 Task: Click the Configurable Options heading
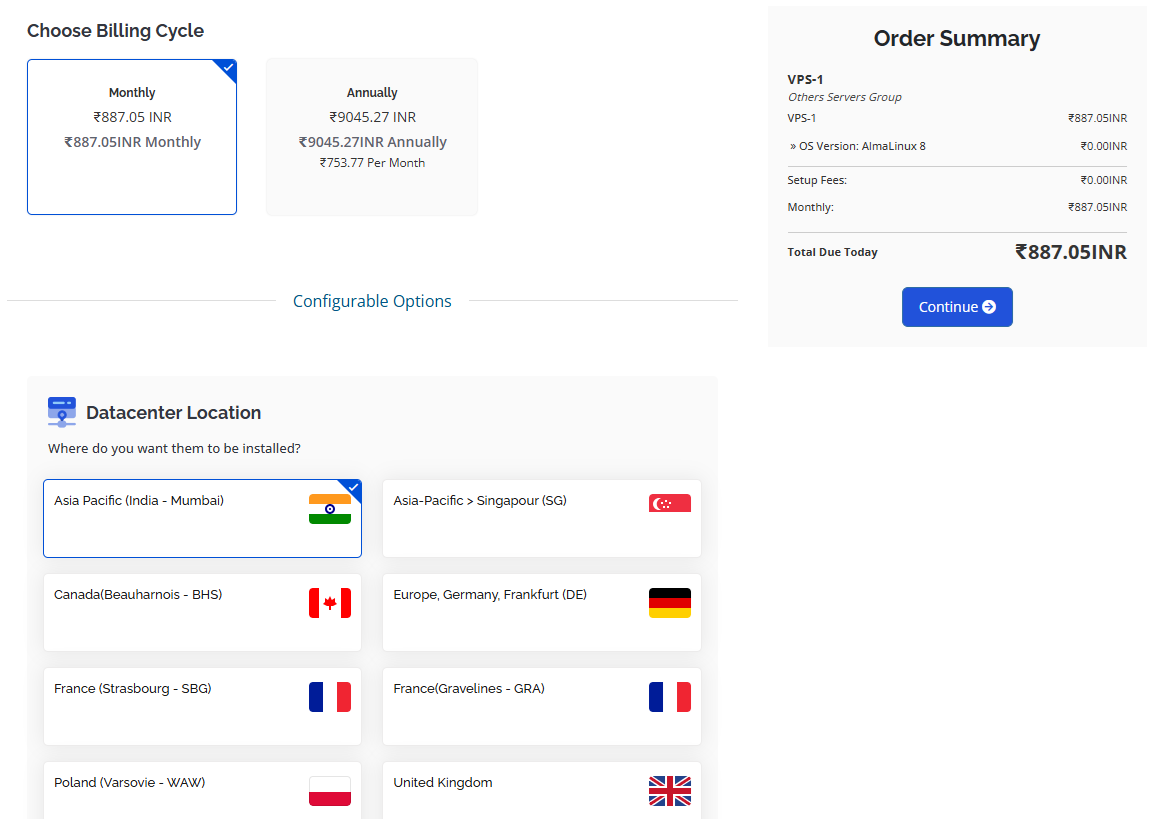(372, 301)
